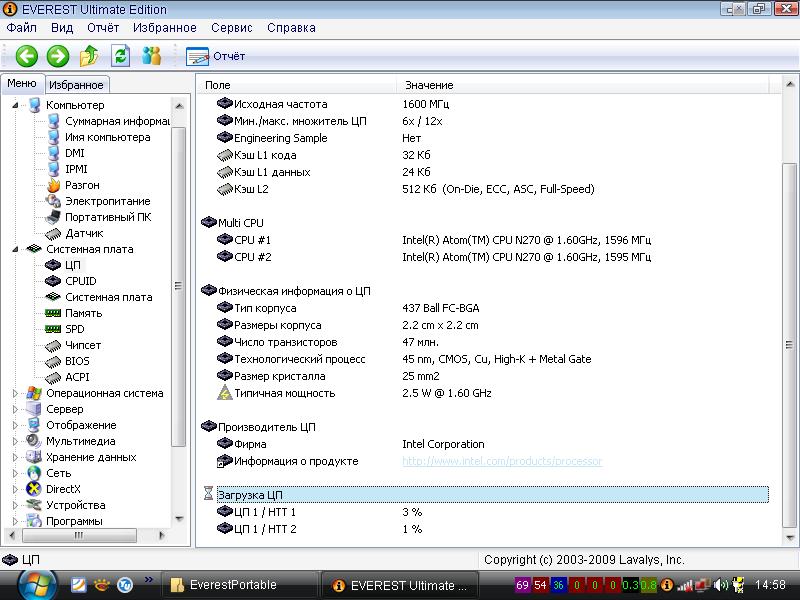Expand the Операционная система node

click(x=15, y=393)
